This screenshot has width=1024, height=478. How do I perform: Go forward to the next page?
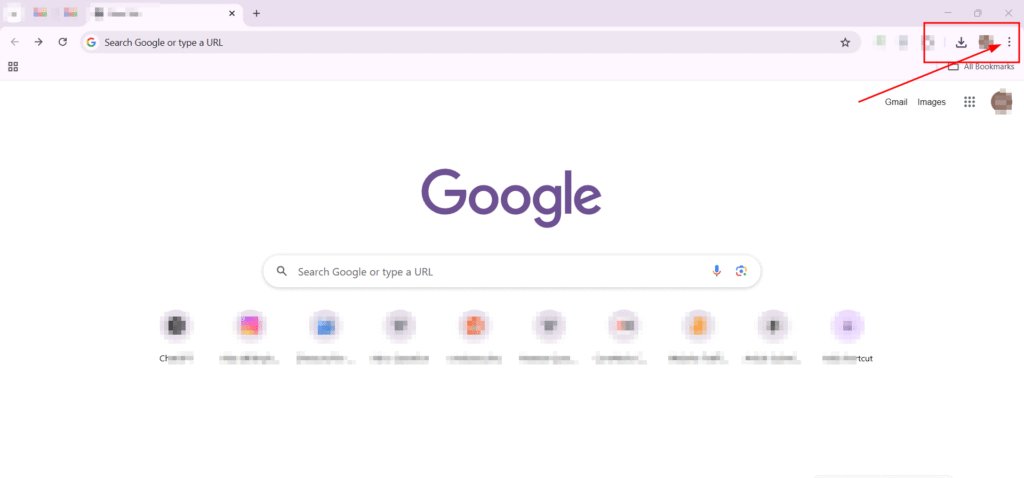(39, 42)
